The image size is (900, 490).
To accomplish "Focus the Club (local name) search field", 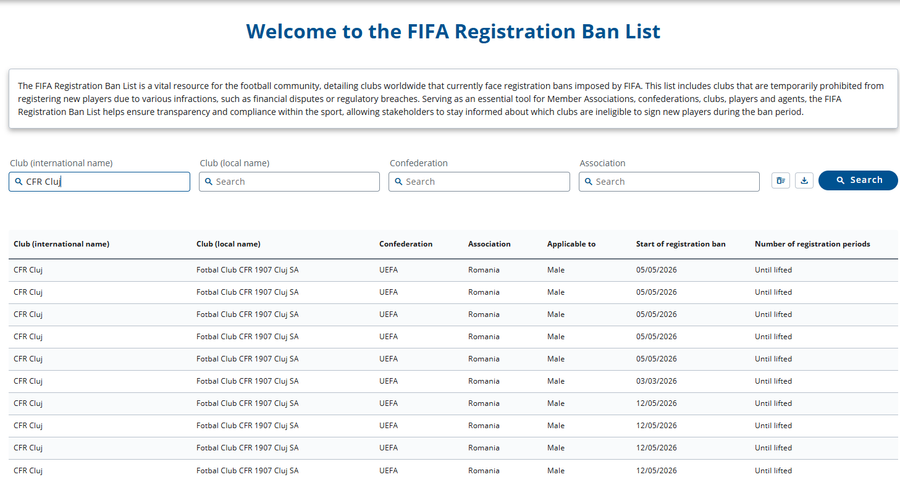I will pos(289,182).
